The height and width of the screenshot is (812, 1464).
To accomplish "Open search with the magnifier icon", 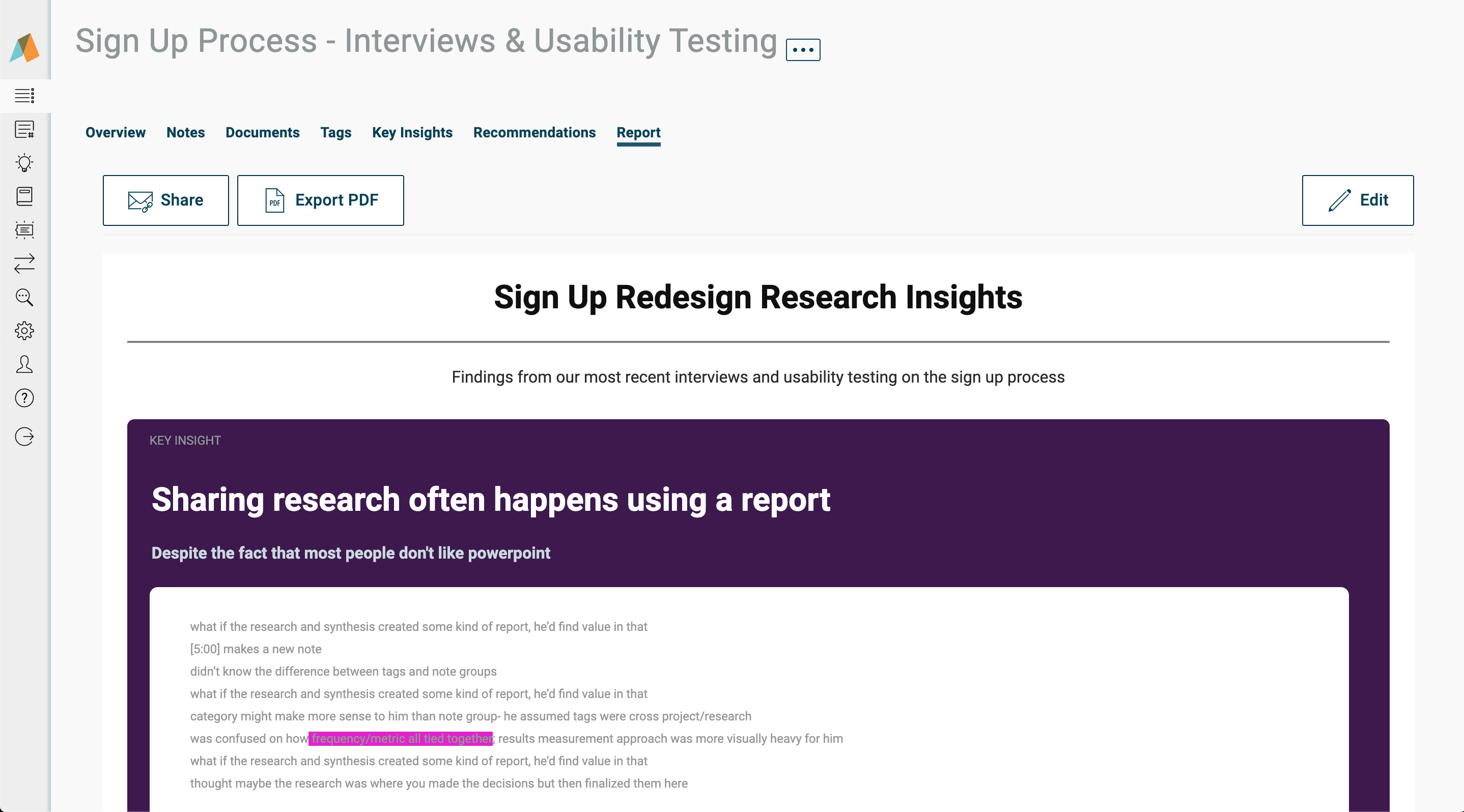I will point(24,297).
